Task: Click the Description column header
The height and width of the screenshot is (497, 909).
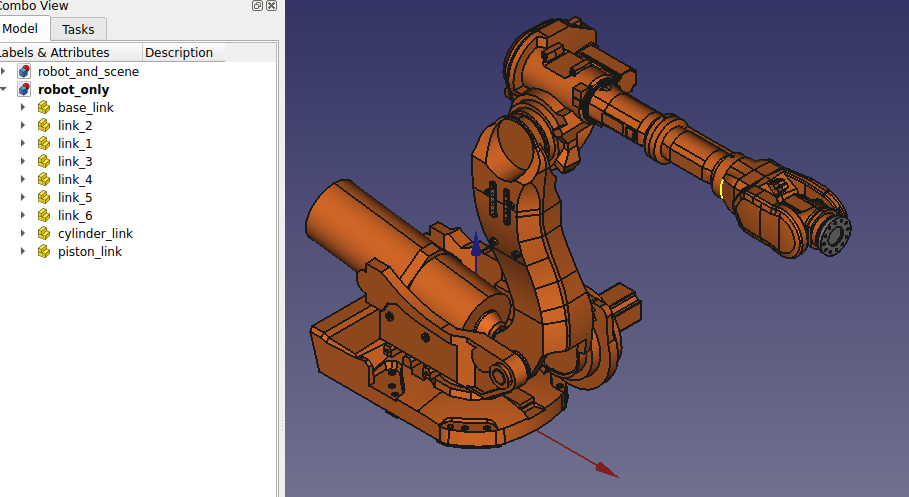Action: point(179,53)
